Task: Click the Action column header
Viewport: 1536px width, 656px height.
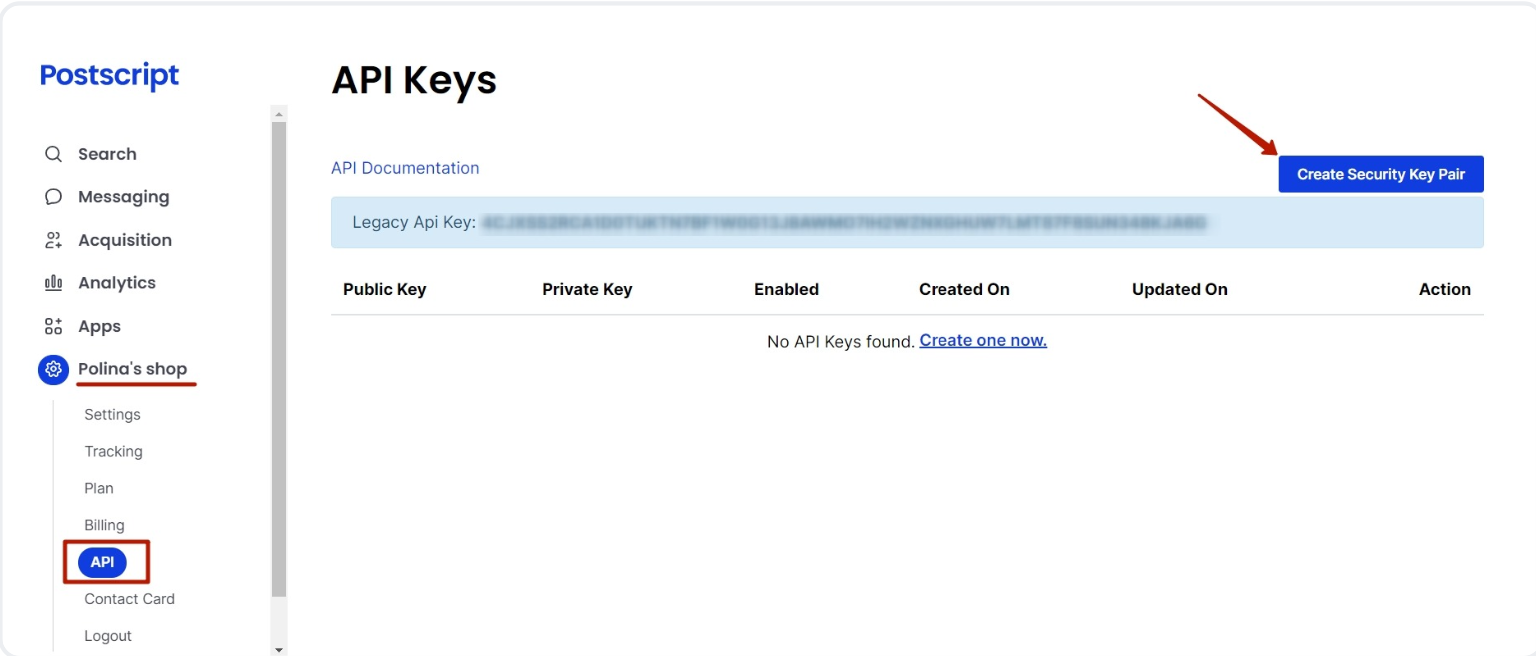Action: click(1445, 289)
